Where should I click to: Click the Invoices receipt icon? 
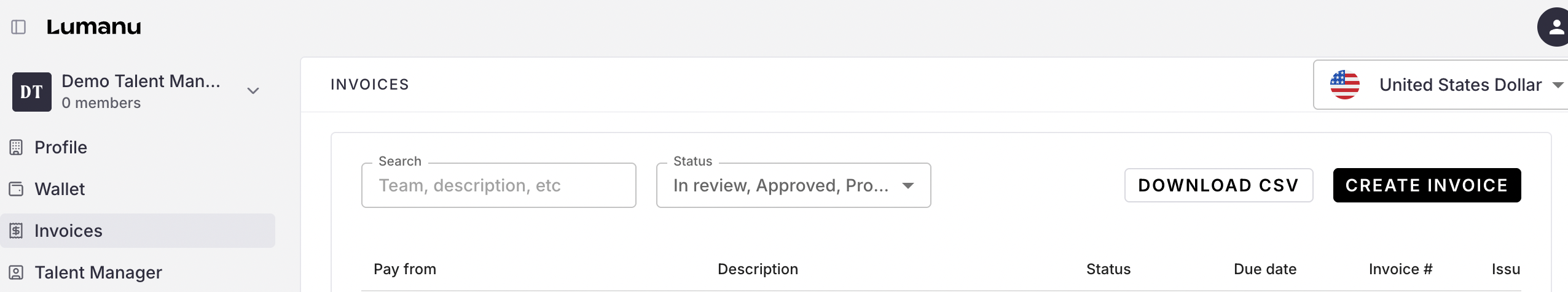tap(16, 231)
